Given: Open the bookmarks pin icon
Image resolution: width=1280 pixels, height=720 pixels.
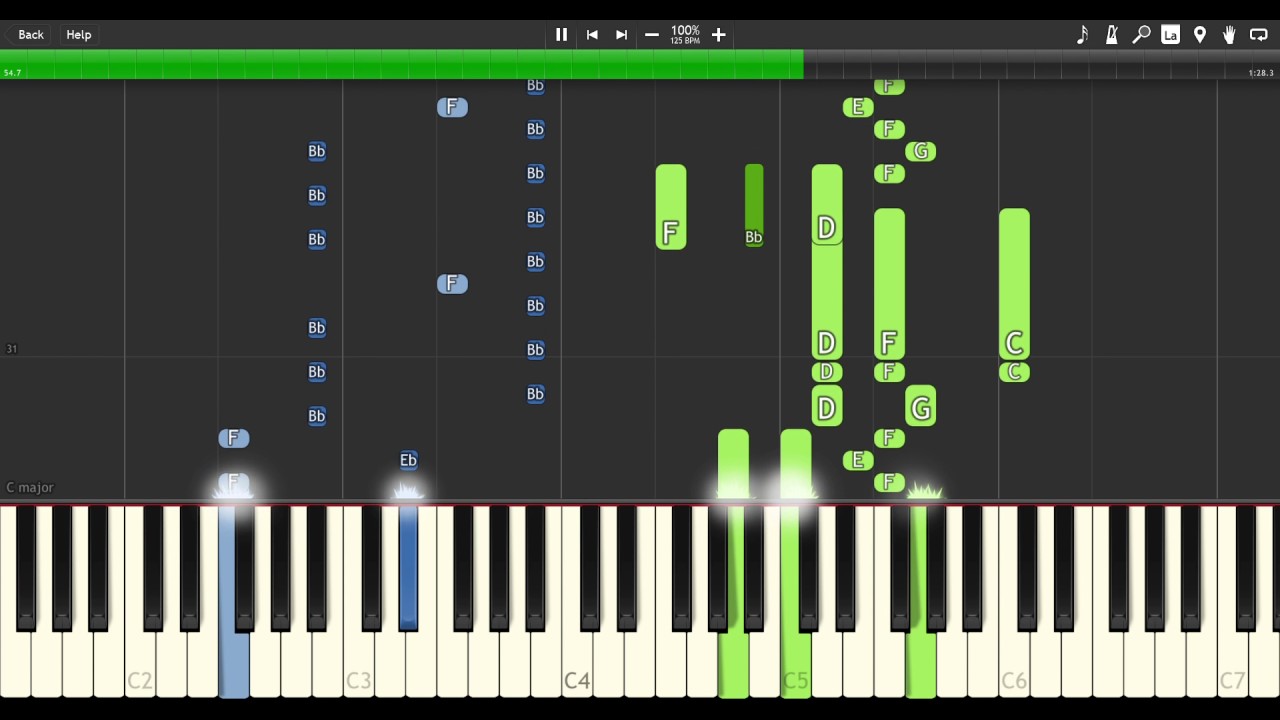Looking at the screenshot, I should pos(1200,35).
